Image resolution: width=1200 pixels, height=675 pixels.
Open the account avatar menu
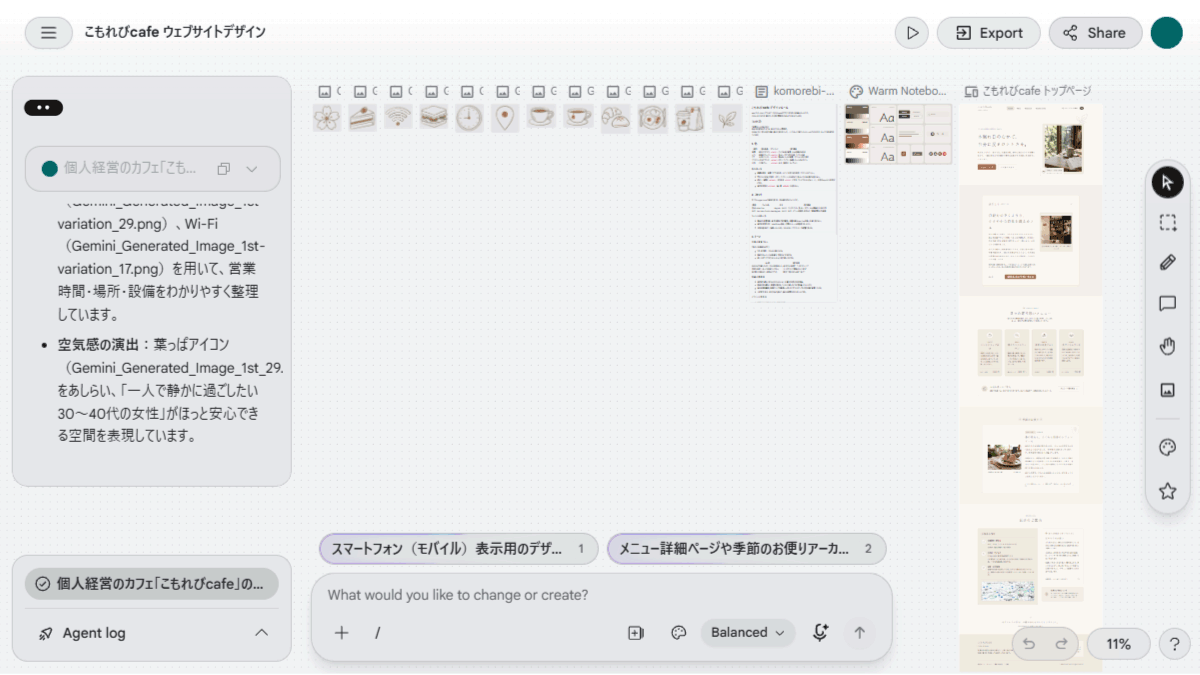[1167, 33]
